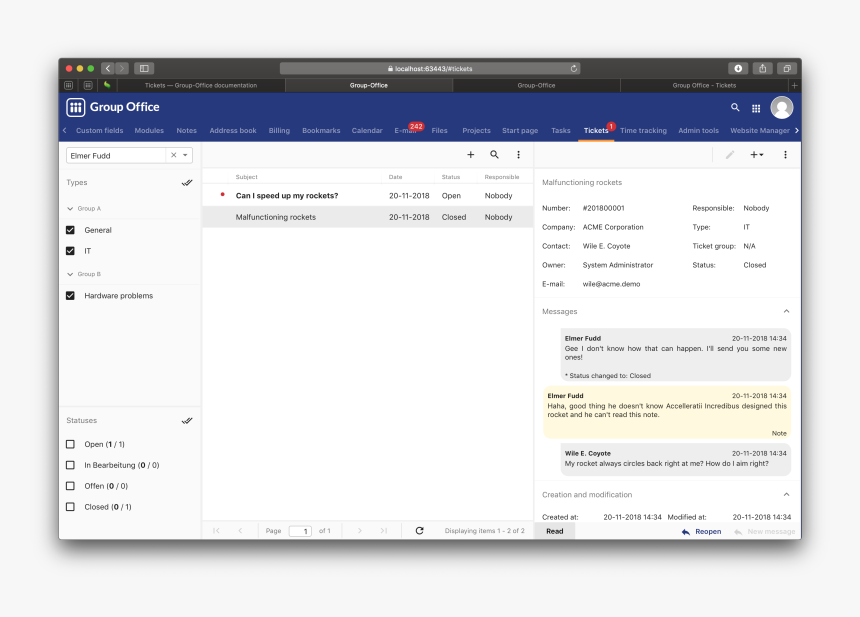Viewport: 860px width, 617px height.
Task: Open the Admin tools module tab
Action: click(698, 131)
